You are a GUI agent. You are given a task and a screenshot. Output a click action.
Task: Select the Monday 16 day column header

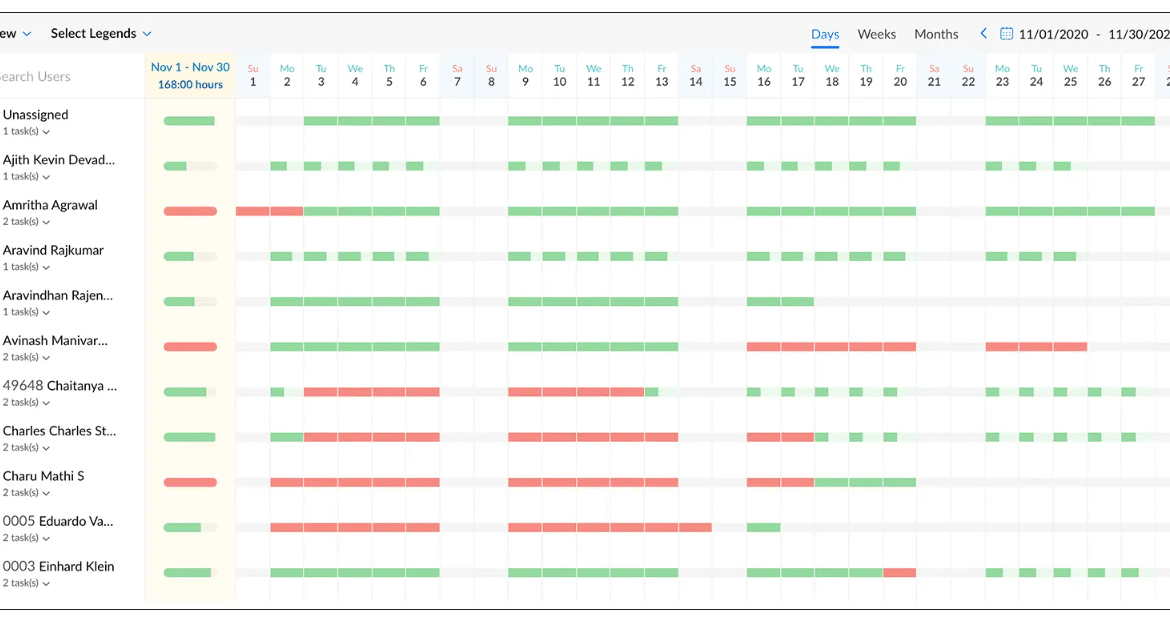764,76
